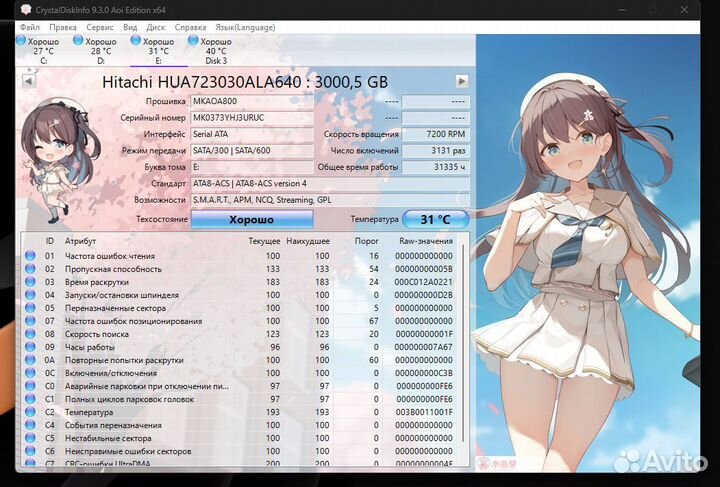Select disk C: tab at 27 °C
The image size is (720, 487).
[x=43, y=50]
